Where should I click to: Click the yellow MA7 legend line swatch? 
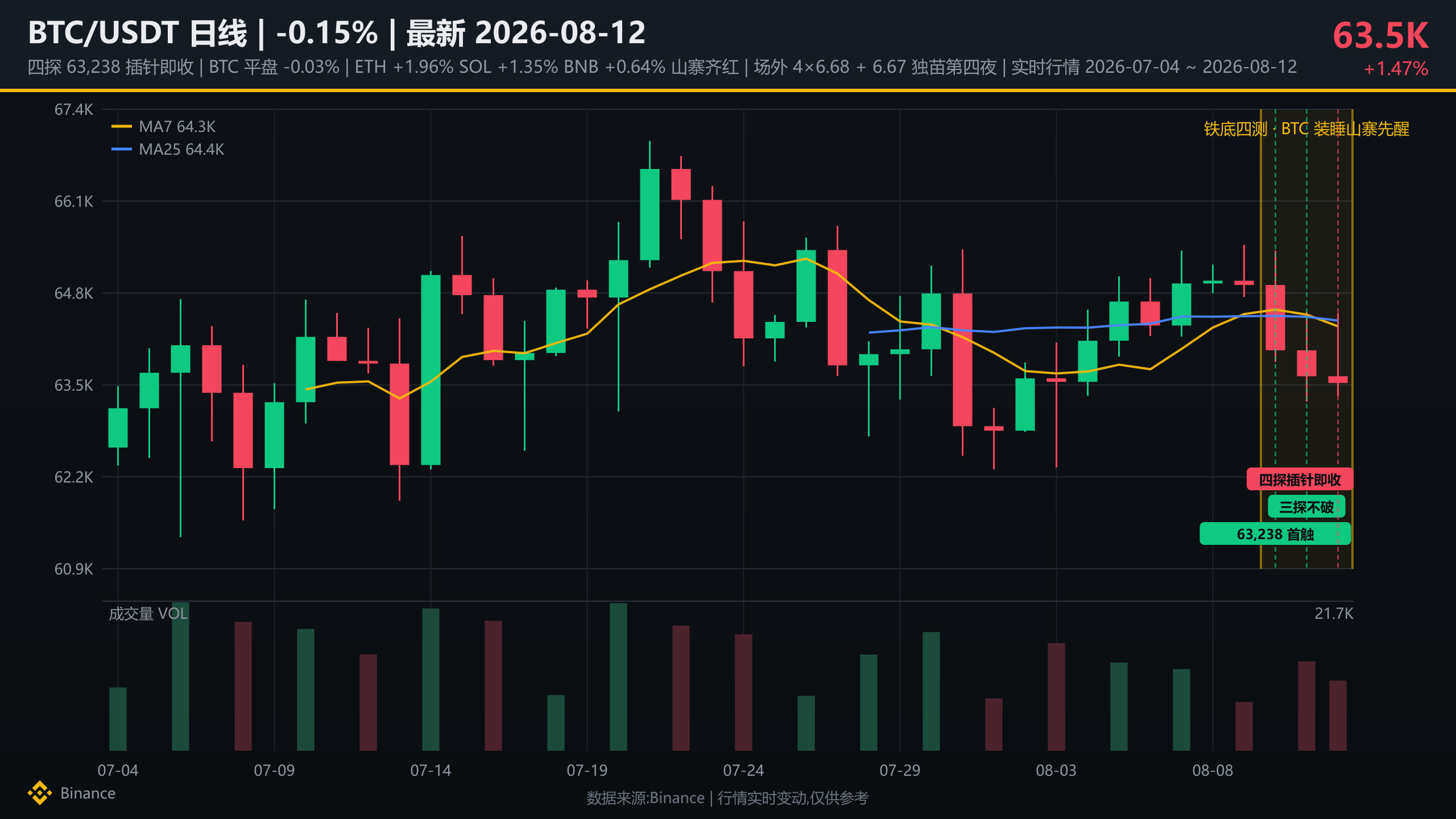pos(122,126)
